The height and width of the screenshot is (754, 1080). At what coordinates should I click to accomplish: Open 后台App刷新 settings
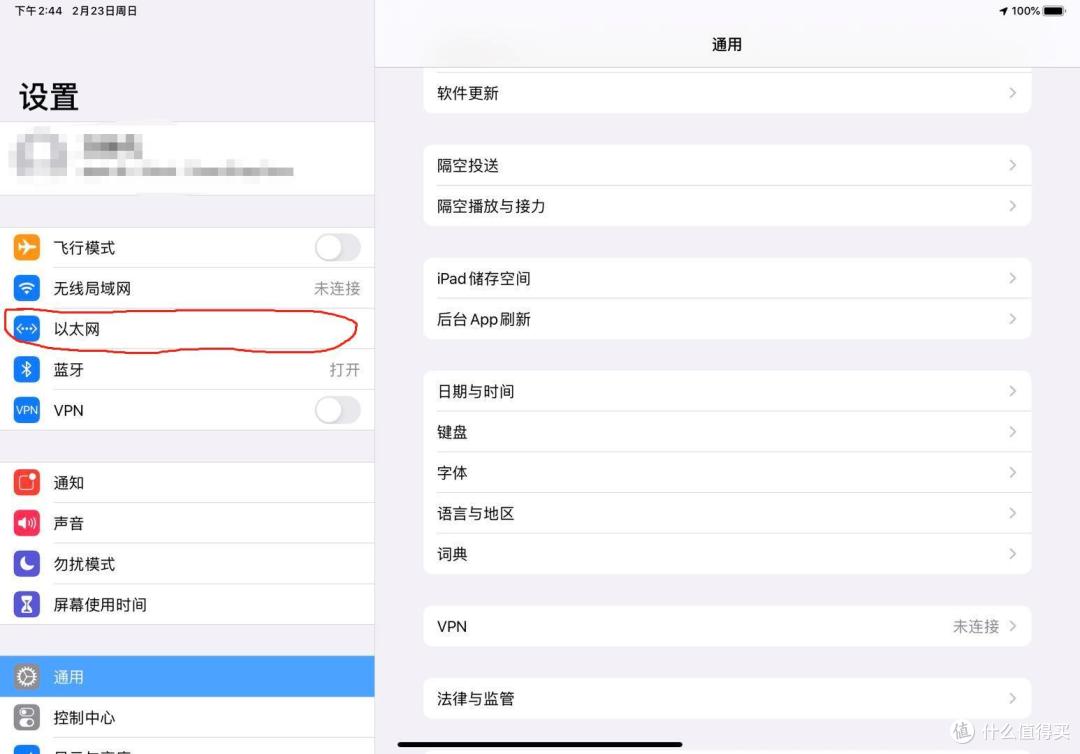727,319
